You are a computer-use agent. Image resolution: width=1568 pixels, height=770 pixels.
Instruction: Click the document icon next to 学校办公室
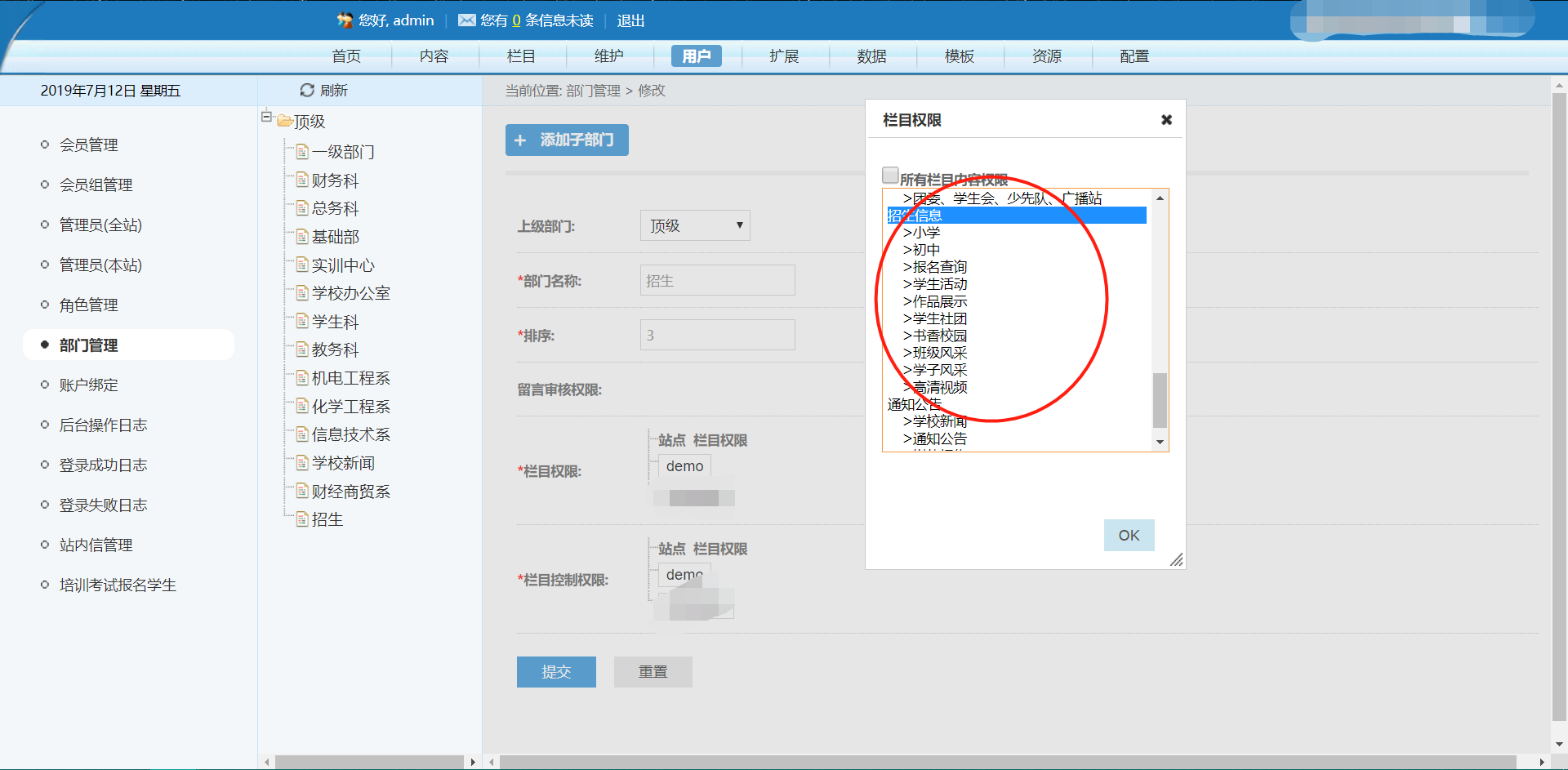click(x=302, y=292)
